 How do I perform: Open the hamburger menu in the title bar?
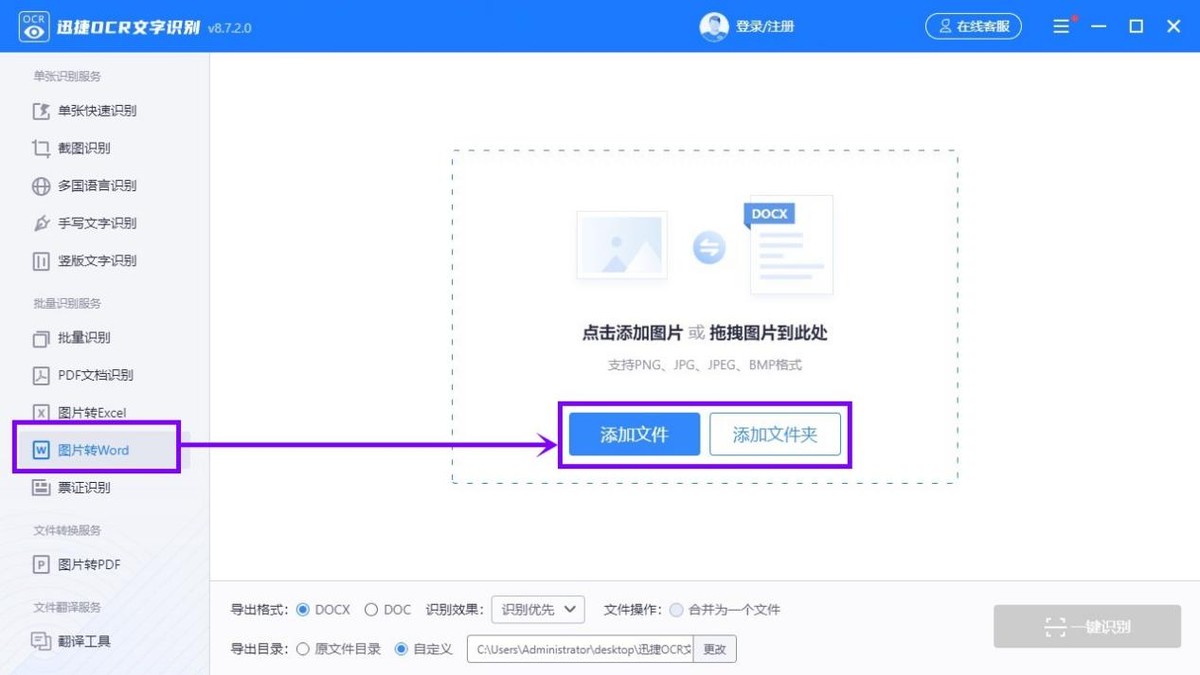coord(1061,26)
